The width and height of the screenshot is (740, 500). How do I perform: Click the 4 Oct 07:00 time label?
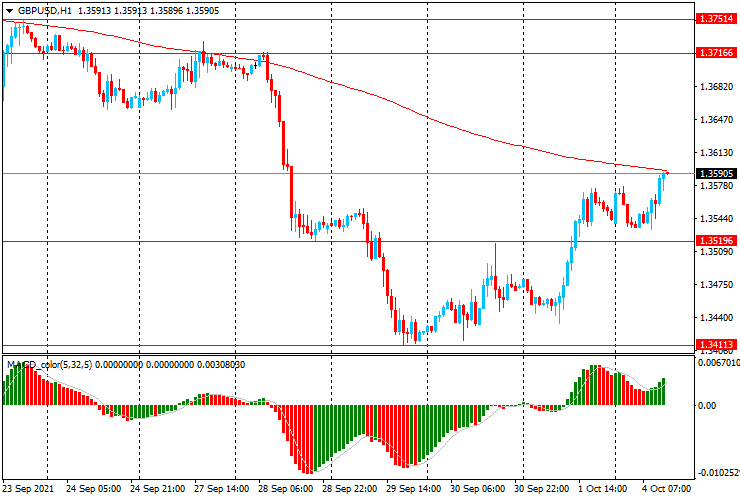pos(666,489)
